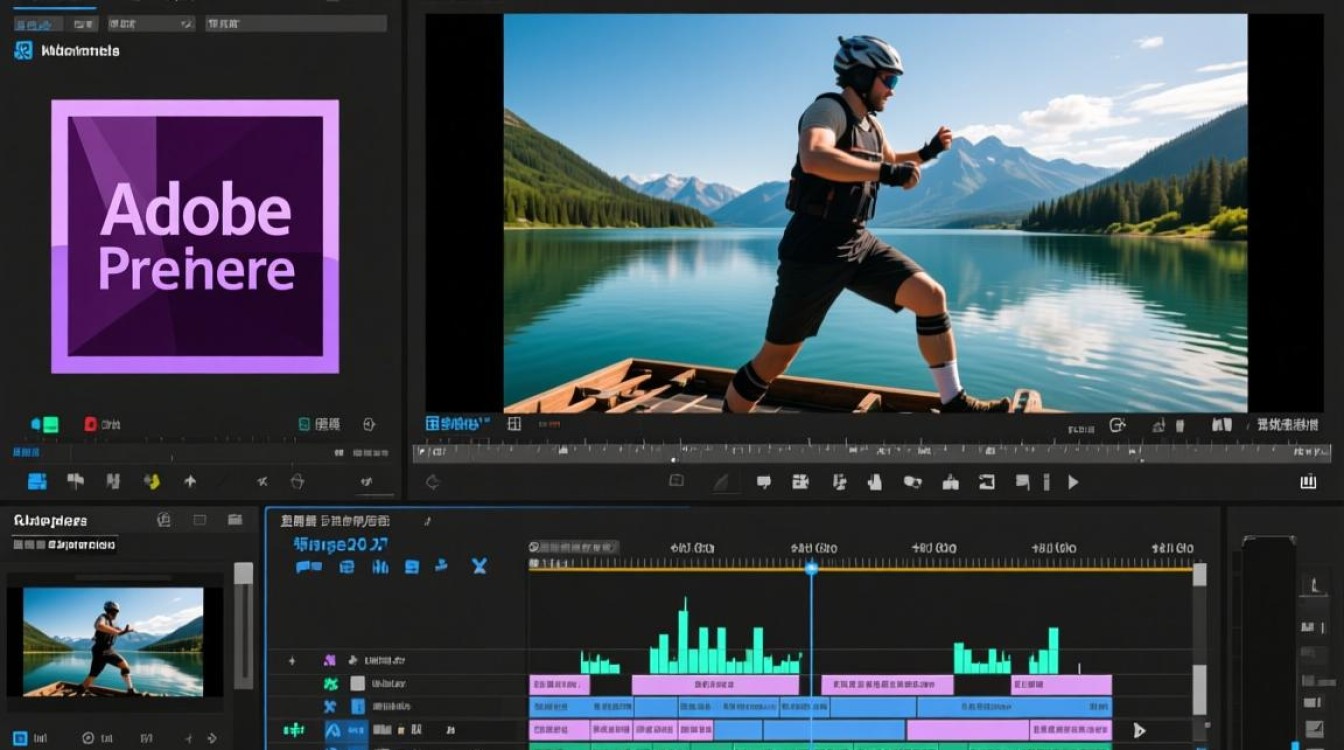The image size is (1344, 750).
Task: Click the blue timeline timecode display
Action: pyautogui.click(x=341, y=545)
